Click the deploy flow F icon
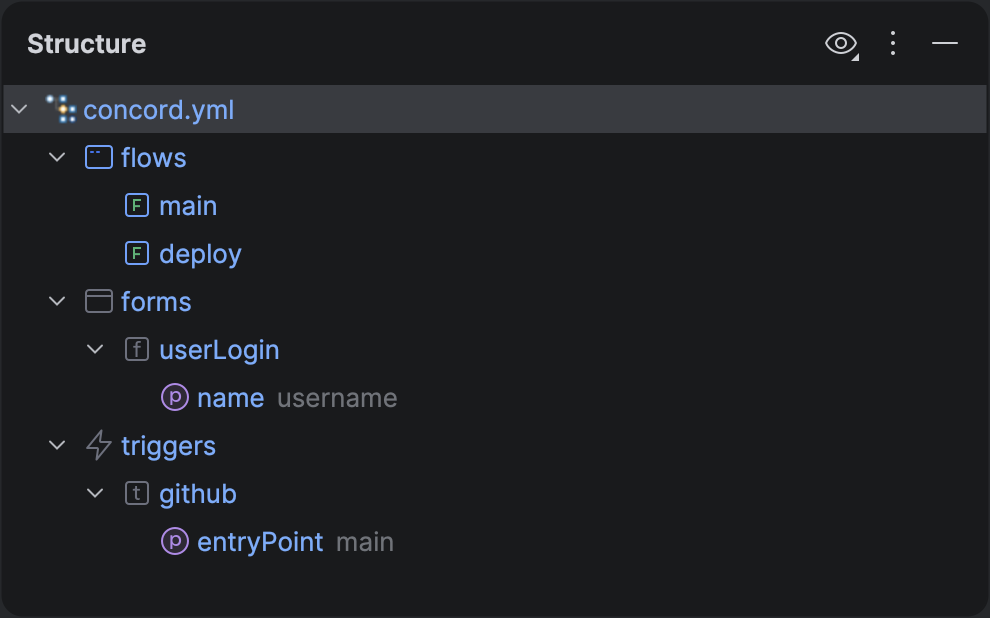 136,254
